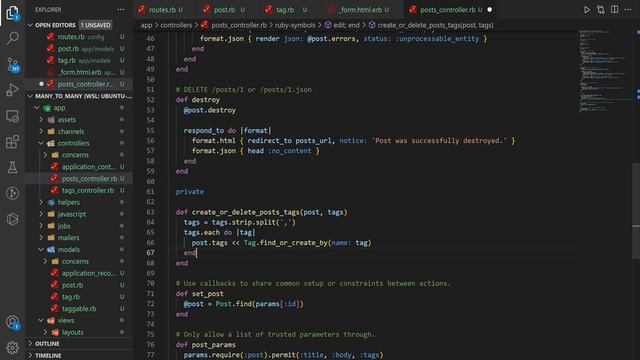Expand the layouts folder
The image size is (640, 360).
click(x=45, y=332)
